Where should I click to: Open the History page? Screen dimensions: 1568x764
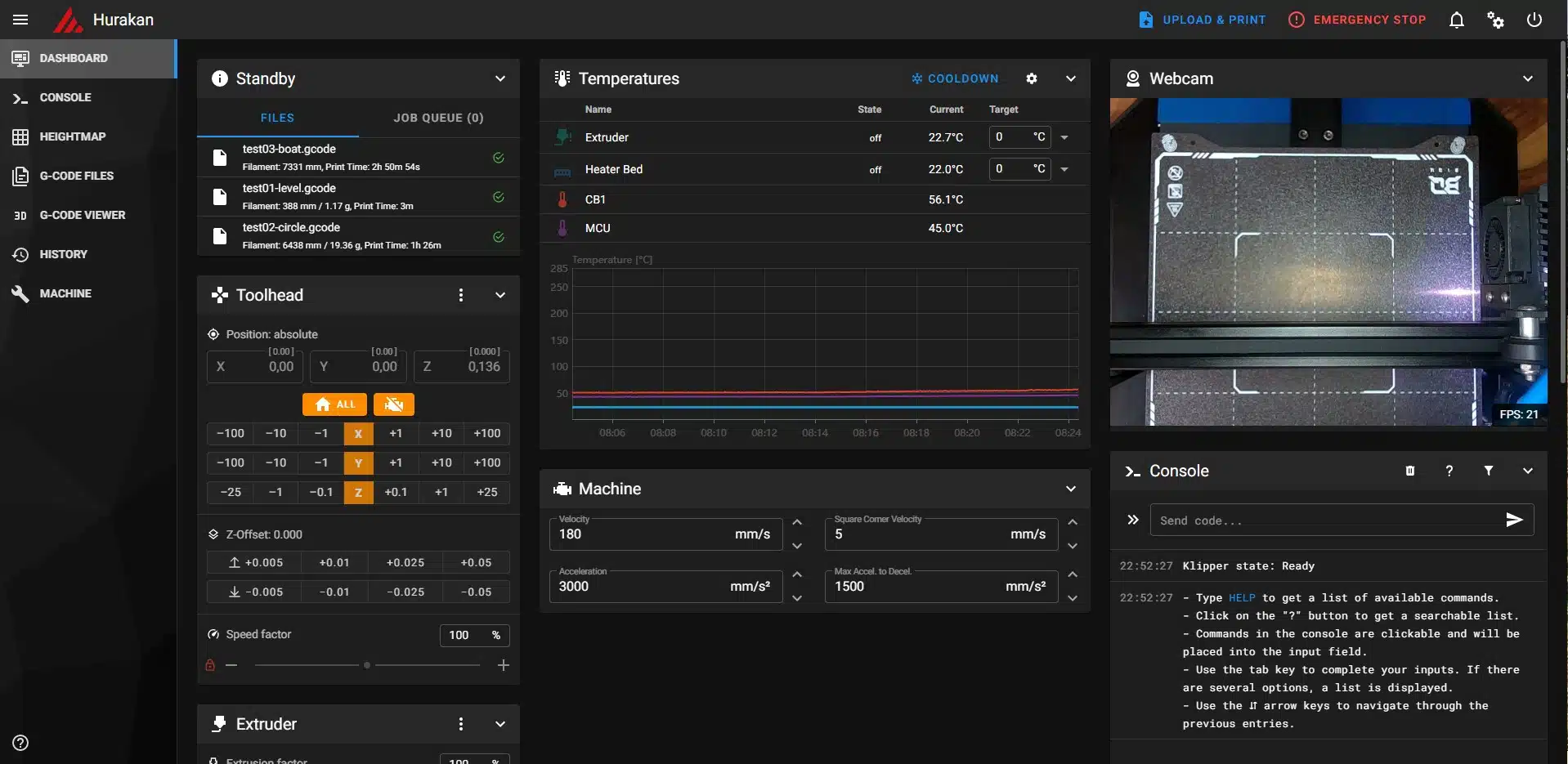coord(88,254)
